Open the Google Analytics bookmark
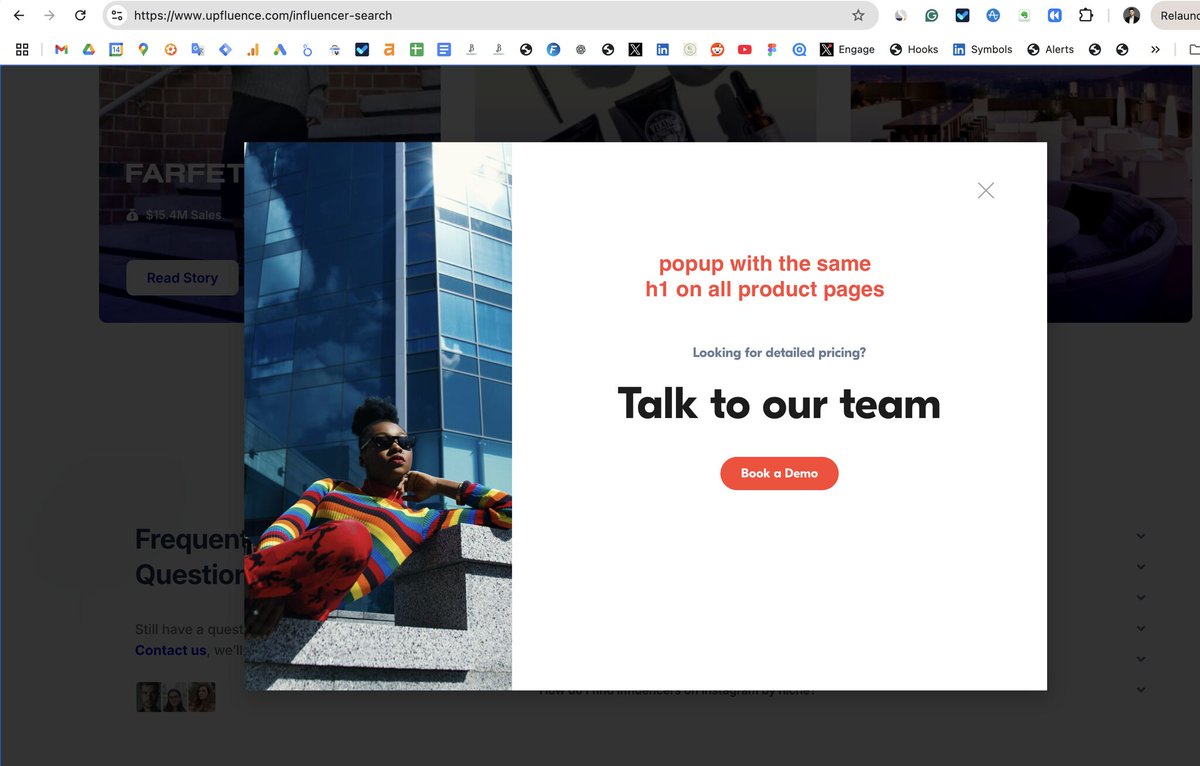This screenshot has width=1200, height=766. (253, 49)
